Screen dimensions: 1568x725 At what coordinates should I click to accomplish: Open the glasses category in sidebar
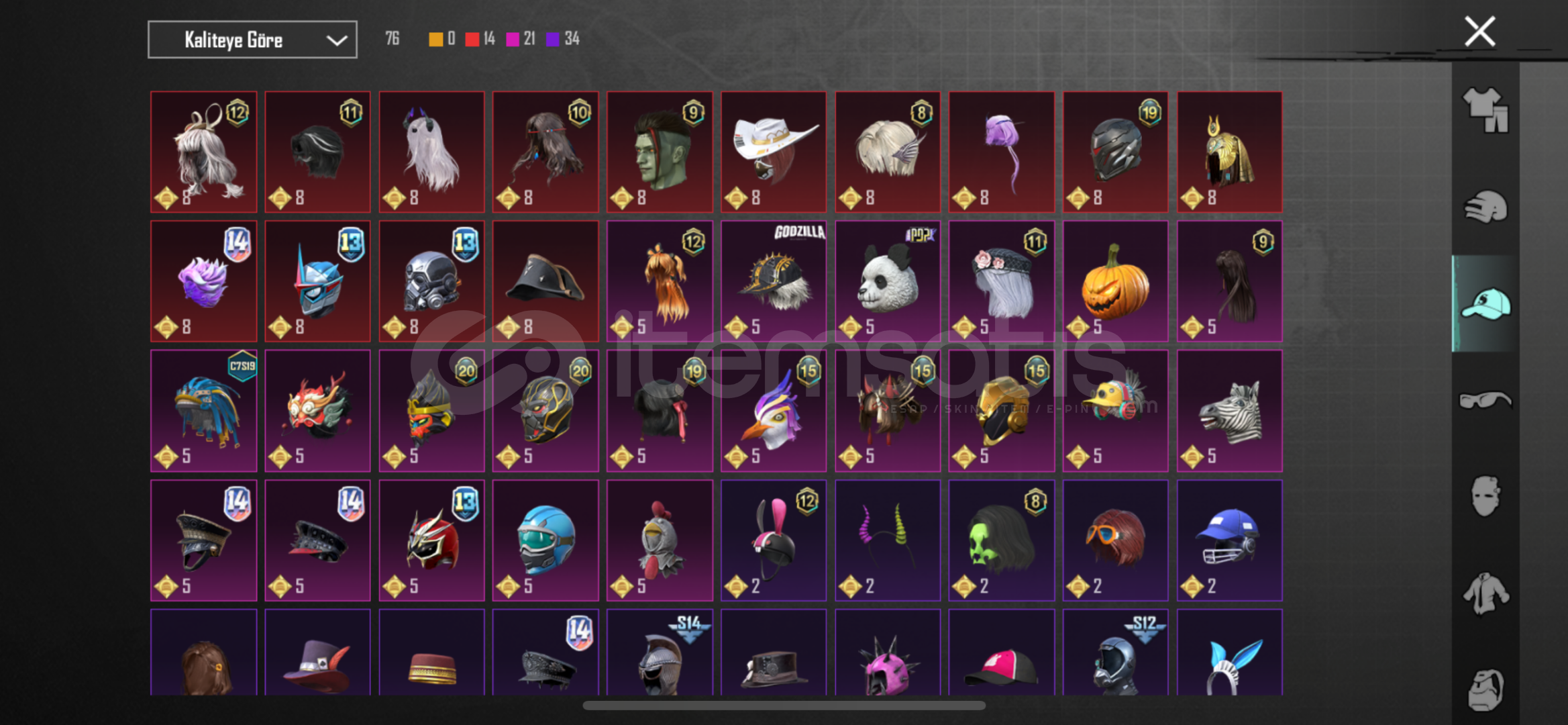click(1485, 400)
